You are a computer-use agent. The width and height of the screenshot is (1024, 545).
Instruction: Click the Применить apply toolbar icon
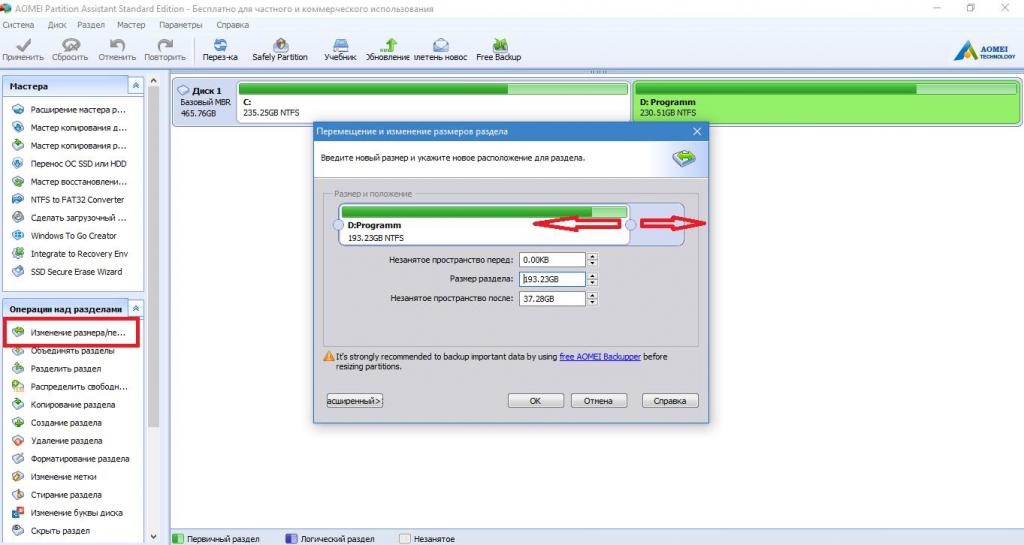(23, 50)
